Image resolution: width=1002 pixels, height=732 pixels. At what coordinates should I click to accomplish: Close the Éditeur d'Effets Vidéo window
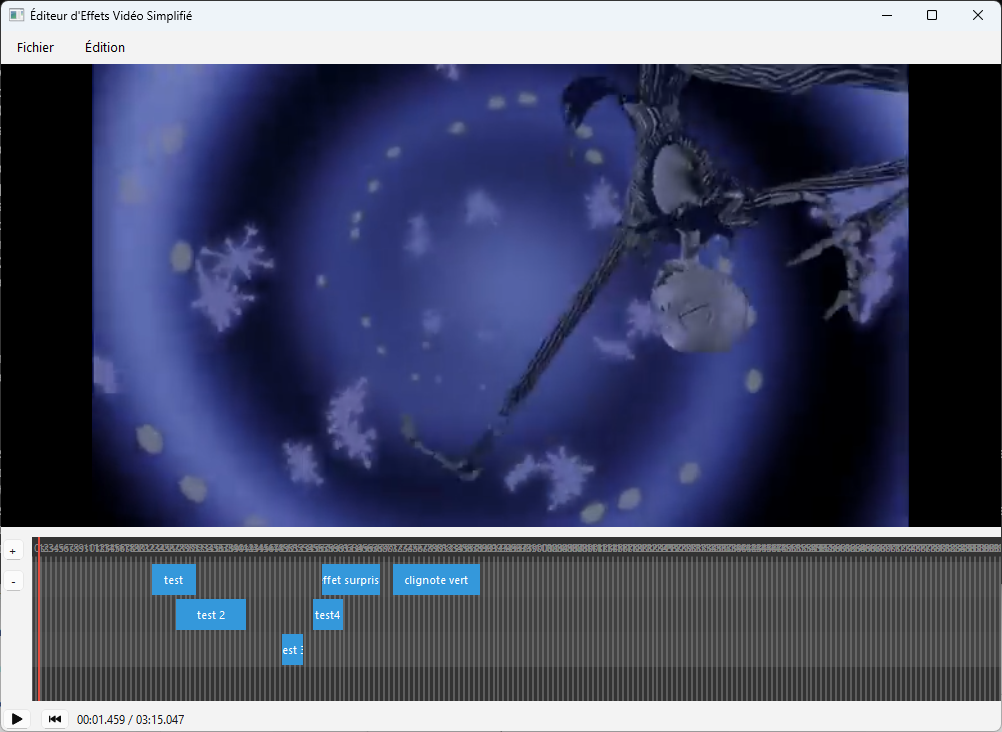click(x=977, y=16)
